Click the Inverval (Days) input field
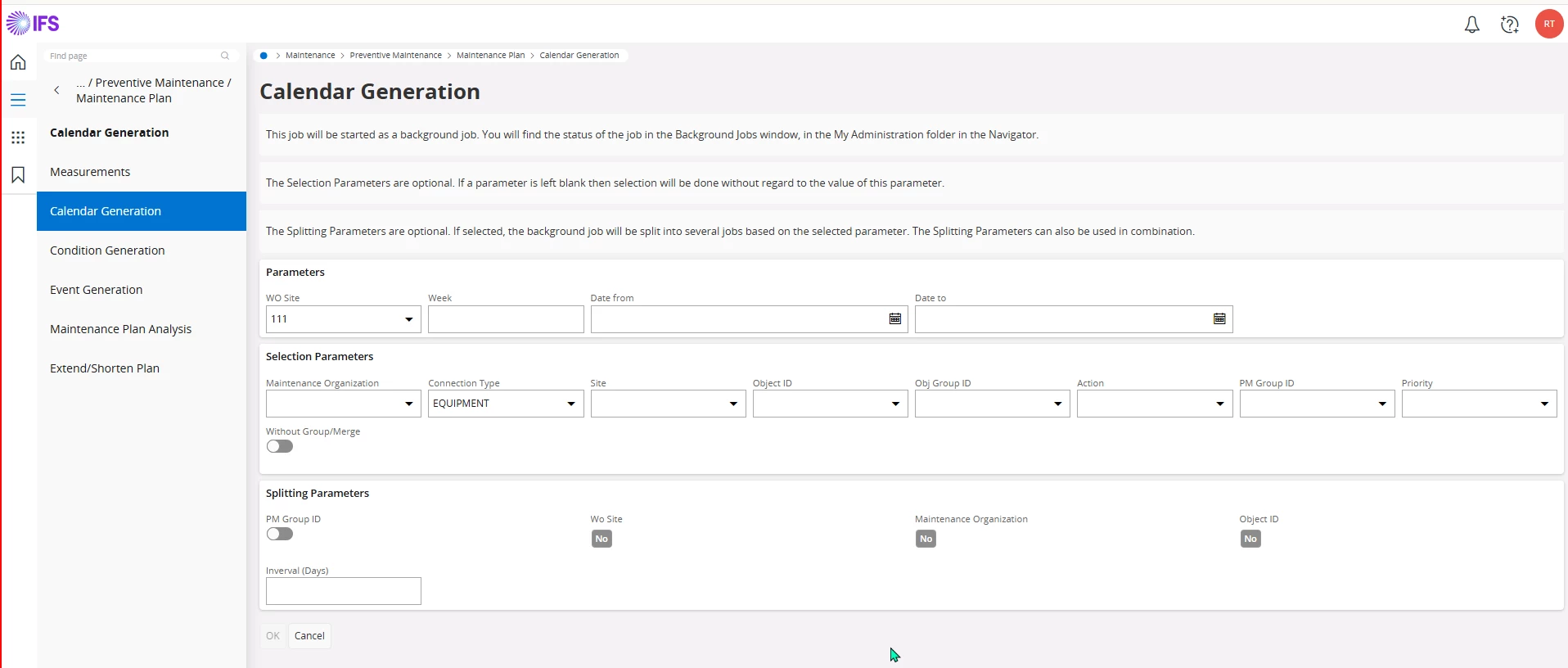Viewport: 1568px width, 668px height. pos(344,591)
